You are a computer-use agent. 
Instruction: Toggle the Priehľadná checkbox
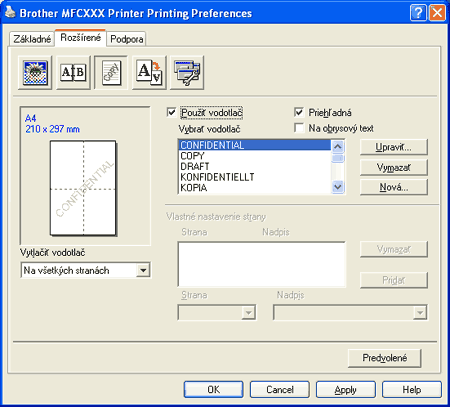(x=299, y=112)
